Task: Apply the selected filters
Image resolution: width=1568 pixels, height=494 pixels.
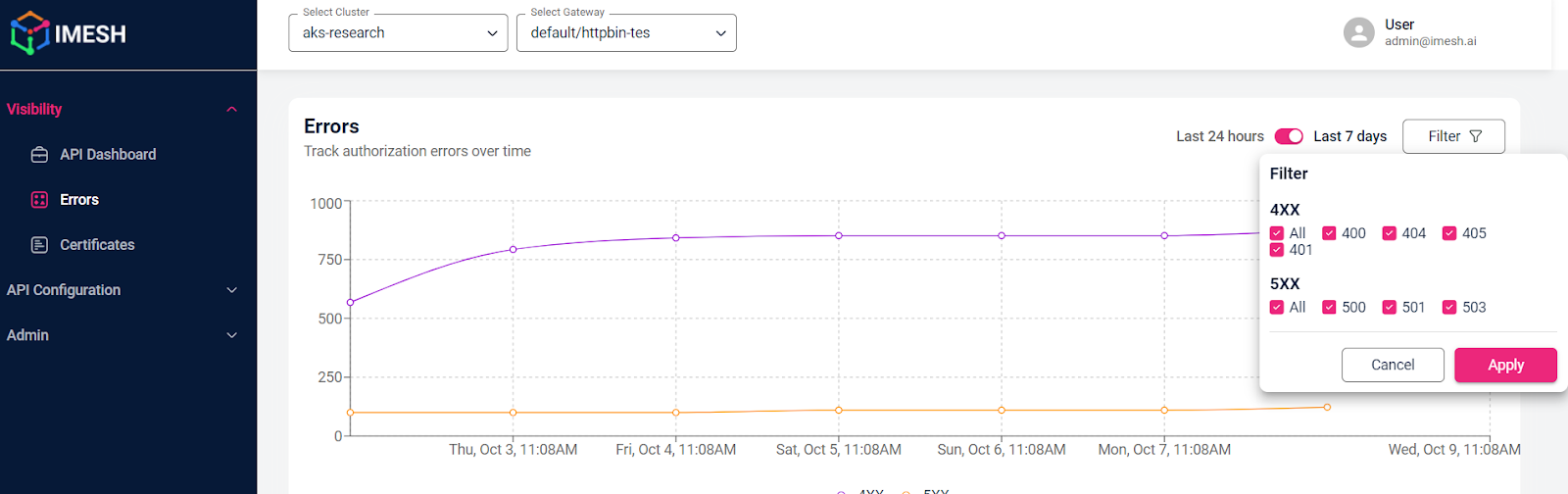Action: pos(1505,365)
